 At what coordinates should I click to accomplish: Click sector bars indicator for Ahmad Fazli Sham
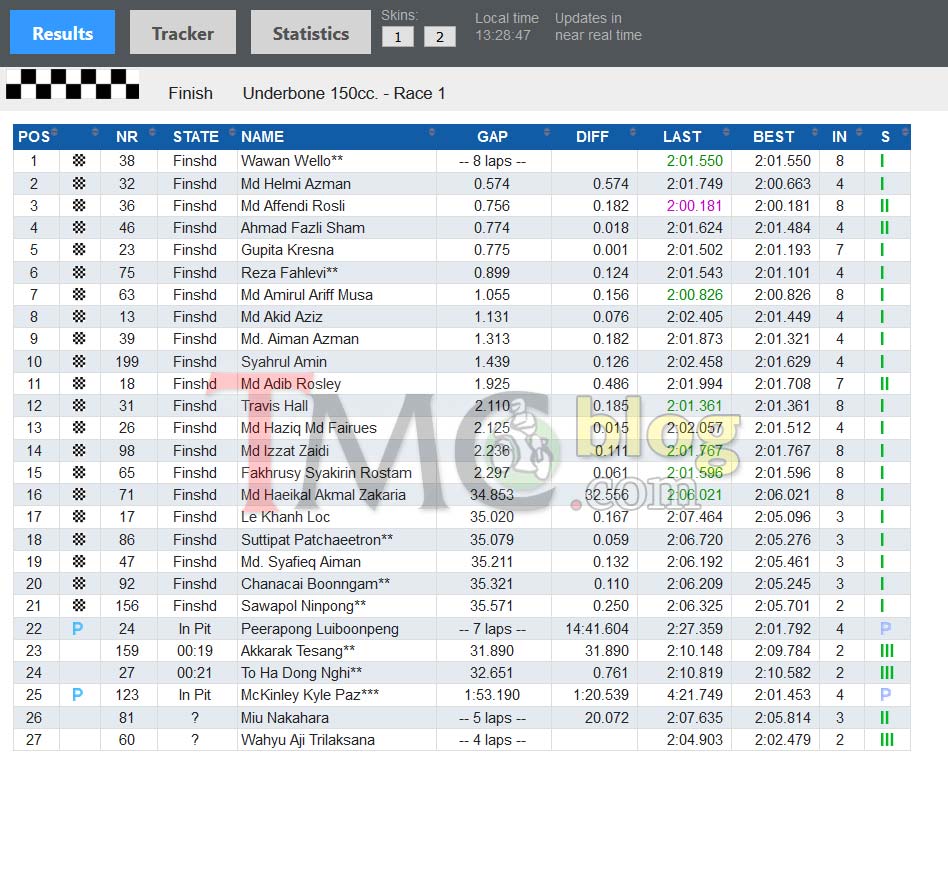coord(885,227)
